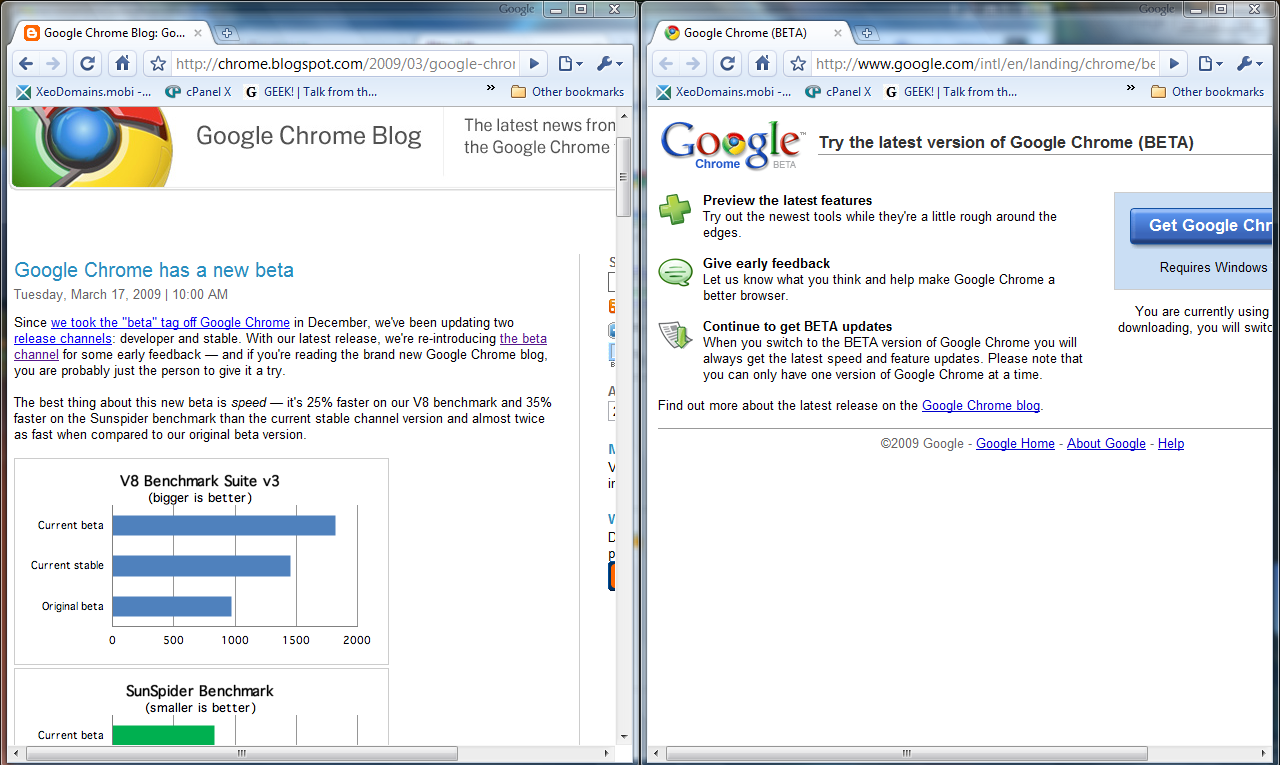Click 'Preview the latest features' heading
The height and width of the screenshot is (765, 1280).
[x=787, y=201]
